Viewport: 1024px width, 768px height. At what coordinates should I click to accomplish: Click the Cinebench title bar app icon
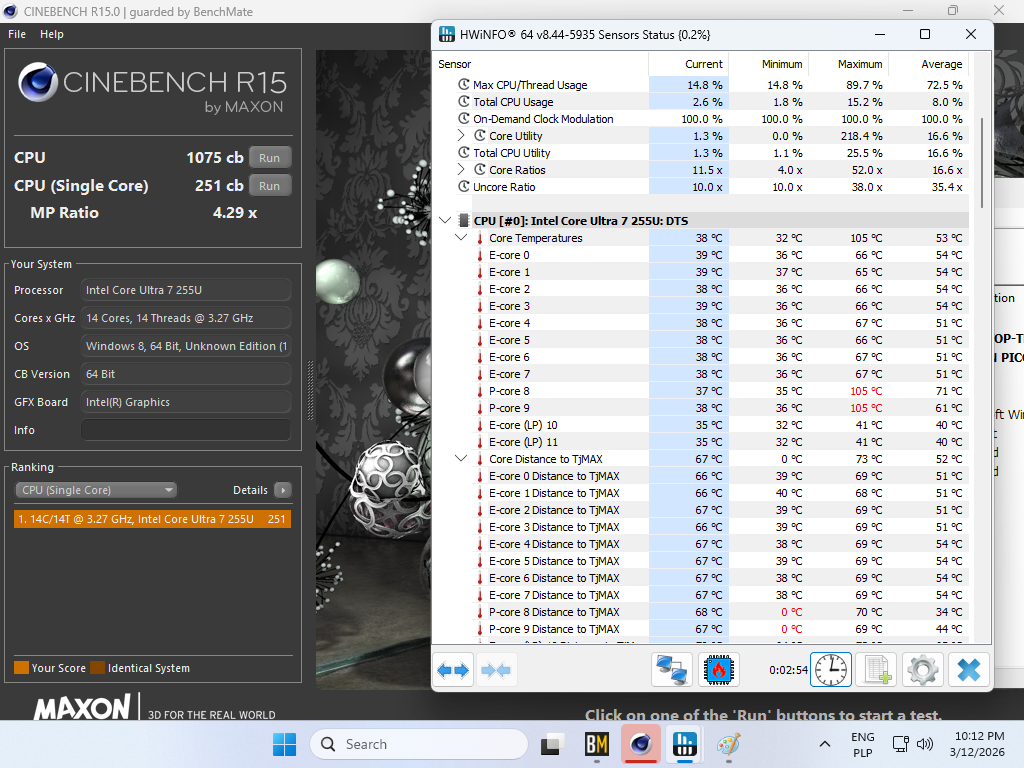coord(10,11)
